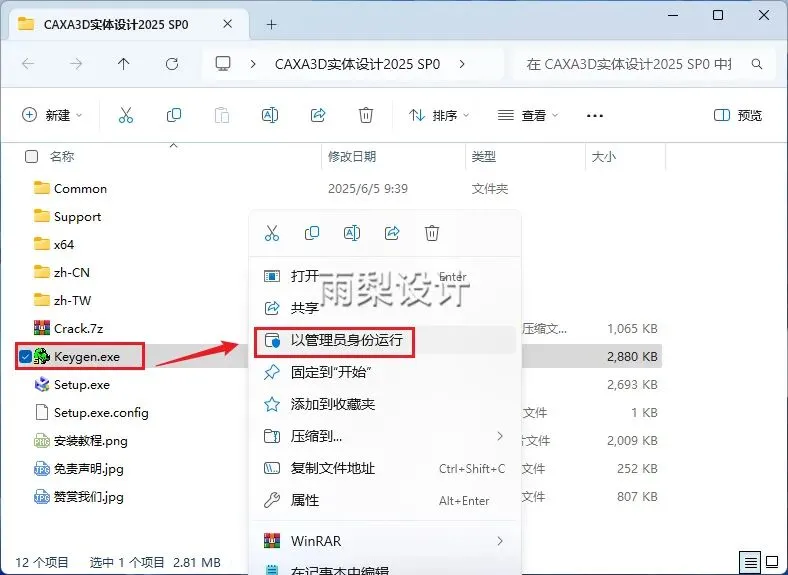This screenshot has width=788, height=575.
Task: Choose 共享 in the context menu
Action: tap(385, 308)
